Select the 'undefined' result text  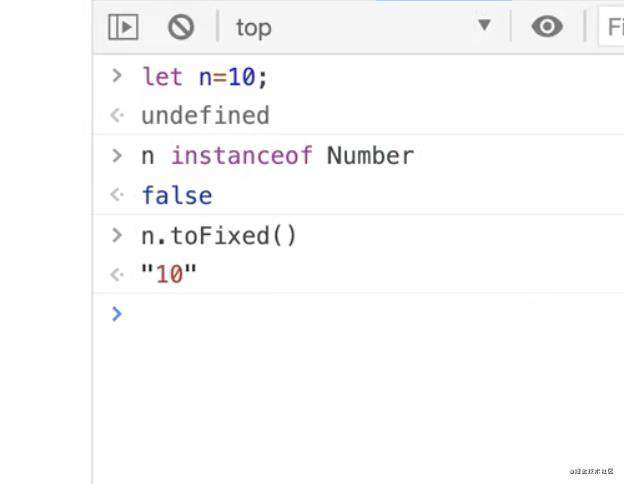click(x=205, y=115)
